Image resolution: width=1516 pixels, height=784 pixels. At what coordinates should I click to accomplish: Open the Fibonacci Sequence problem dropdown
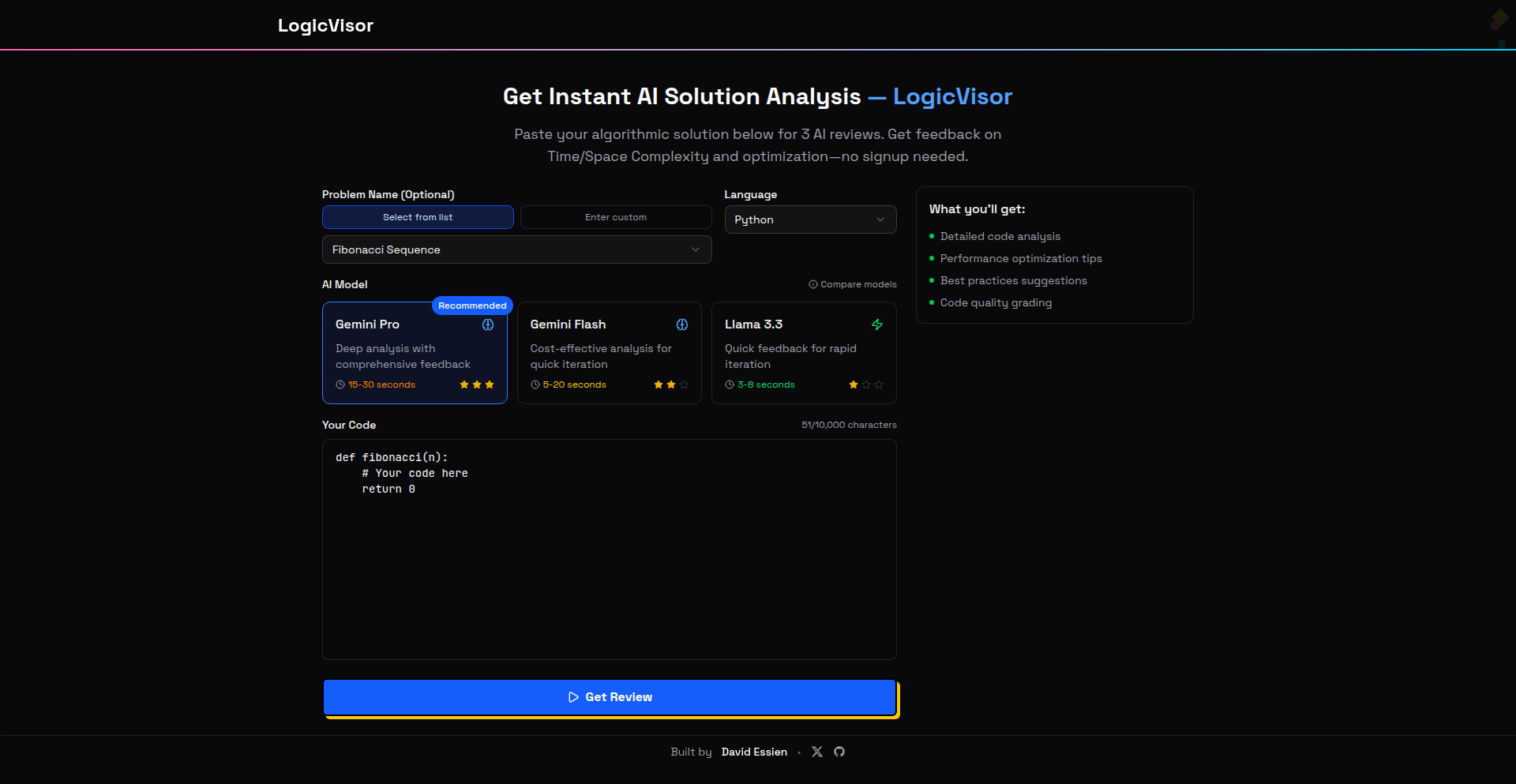(516, 249)
